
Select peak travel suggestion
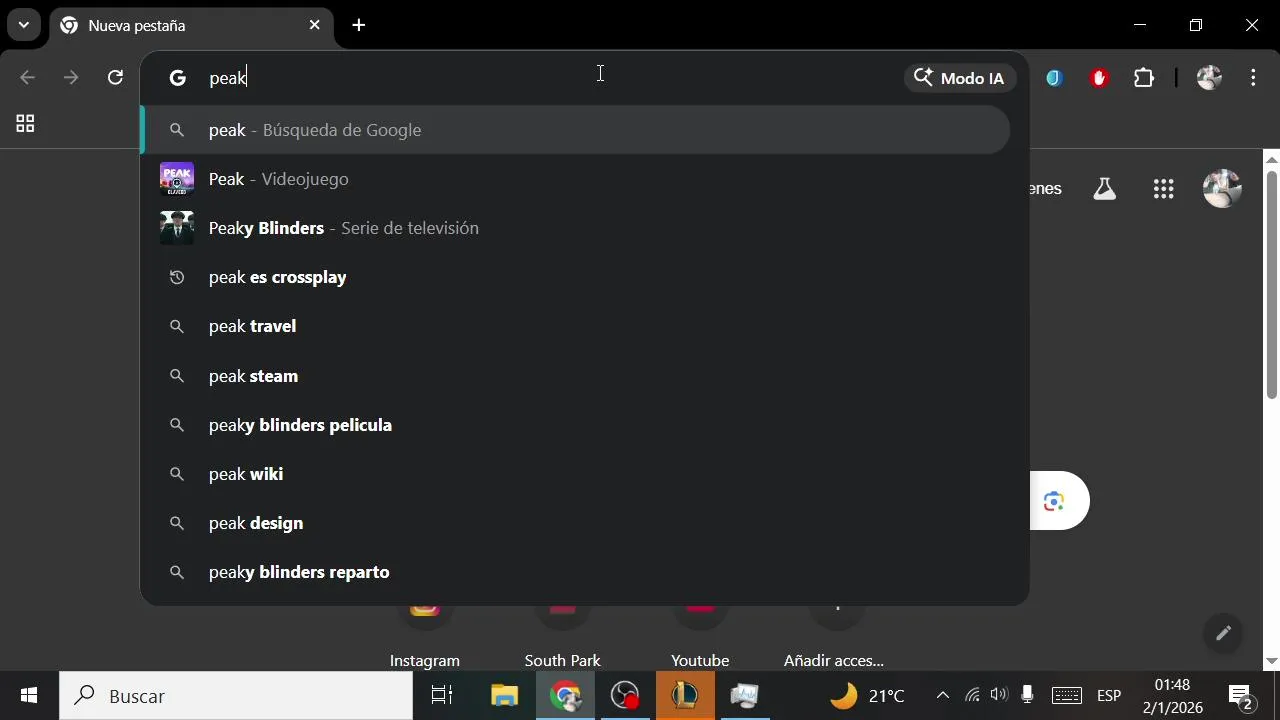(577, 326)
